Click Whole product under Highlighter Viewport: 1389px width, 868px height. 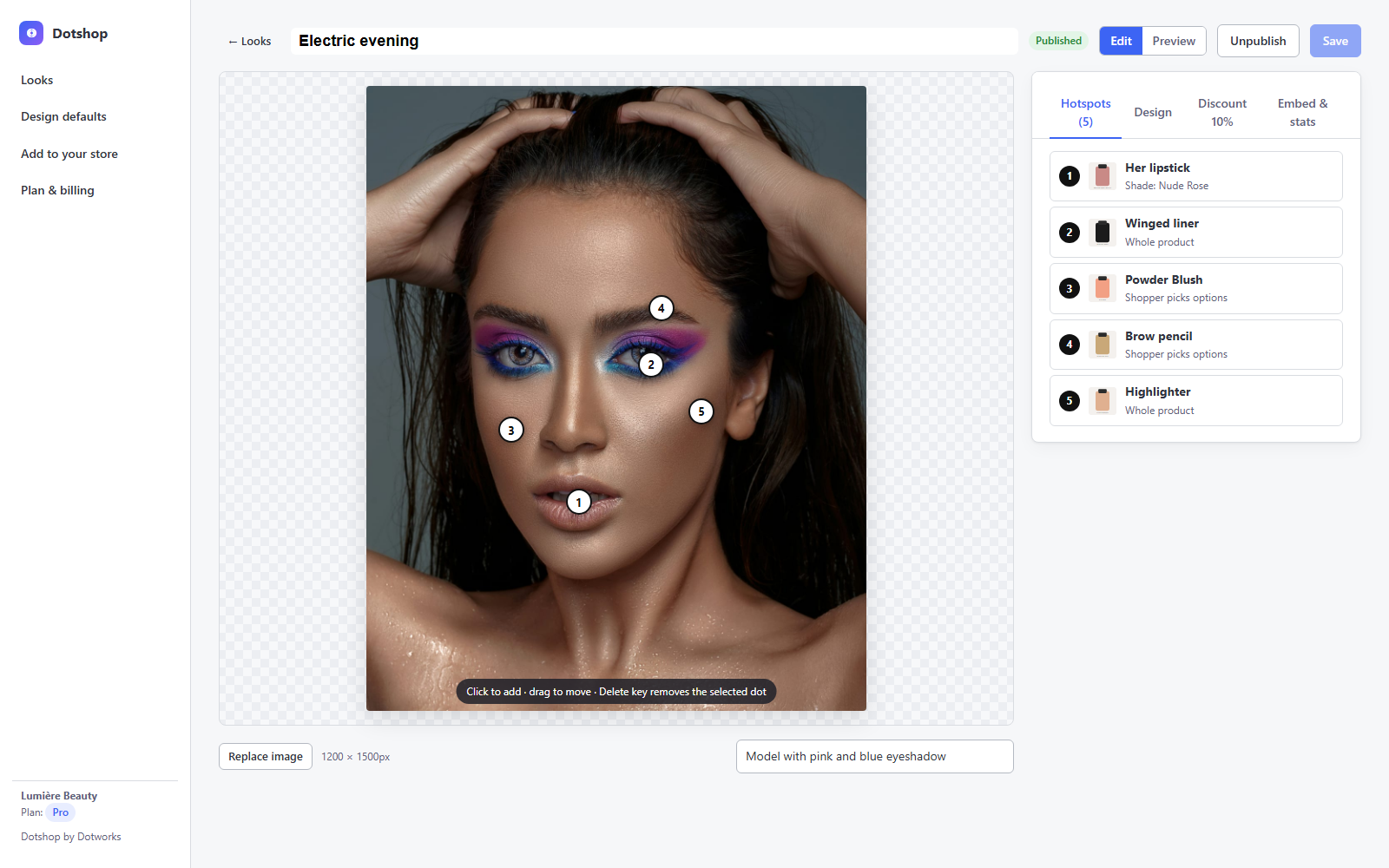tap(1160, 411)
